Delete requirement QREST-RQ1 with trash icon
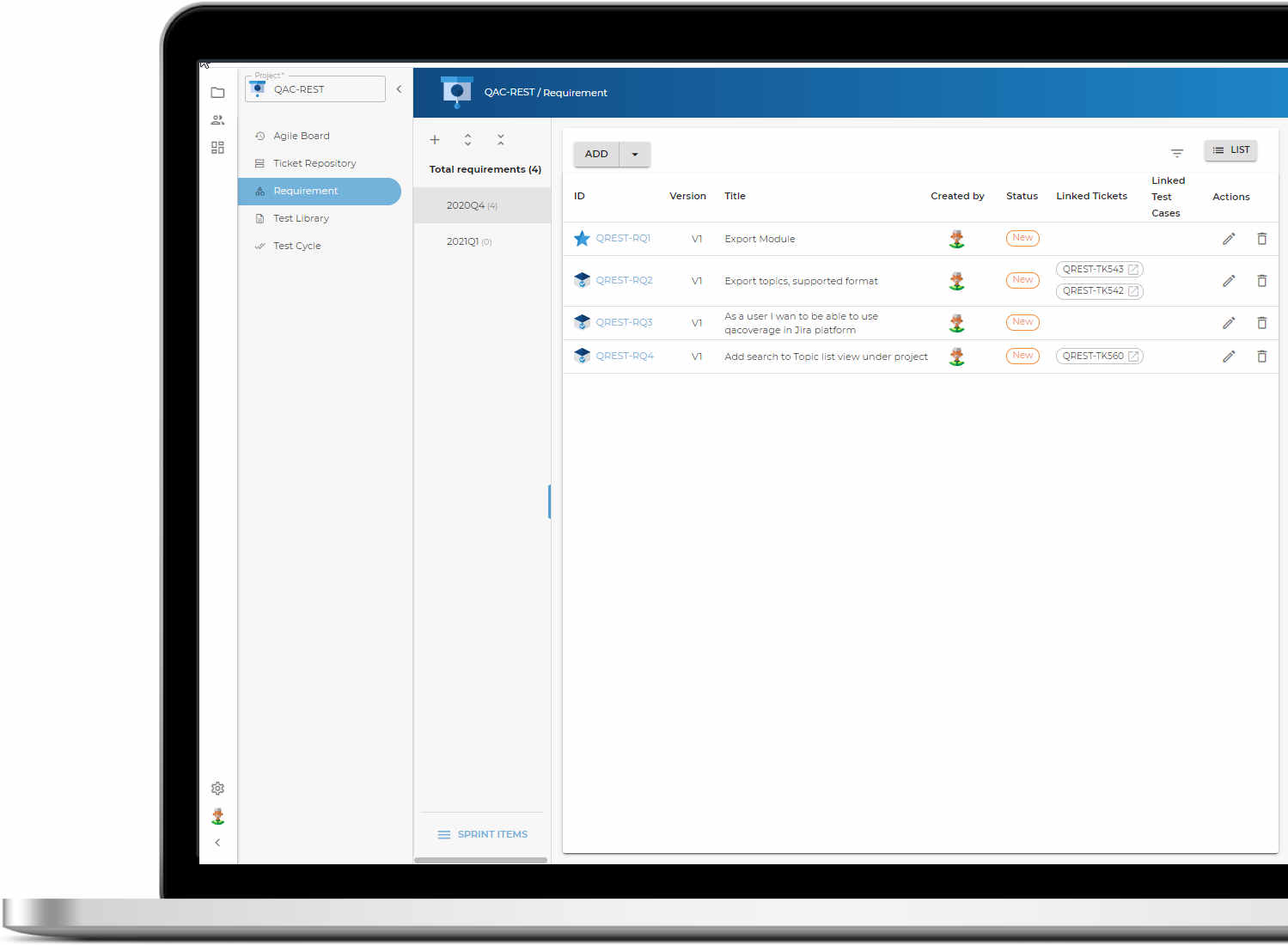 click(1262, 239)
